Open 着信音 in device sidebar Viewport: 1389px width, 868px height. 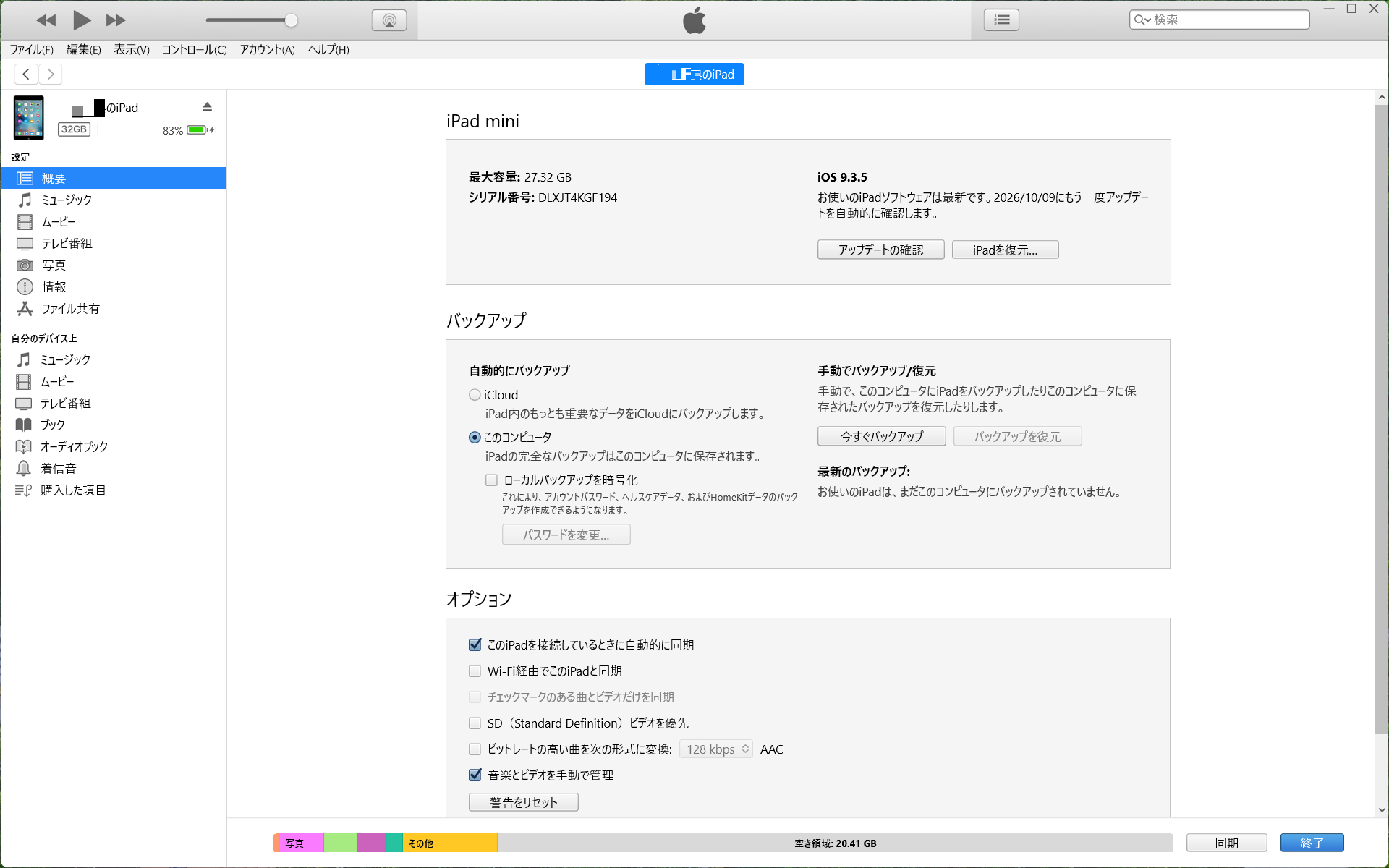(114, 468)
